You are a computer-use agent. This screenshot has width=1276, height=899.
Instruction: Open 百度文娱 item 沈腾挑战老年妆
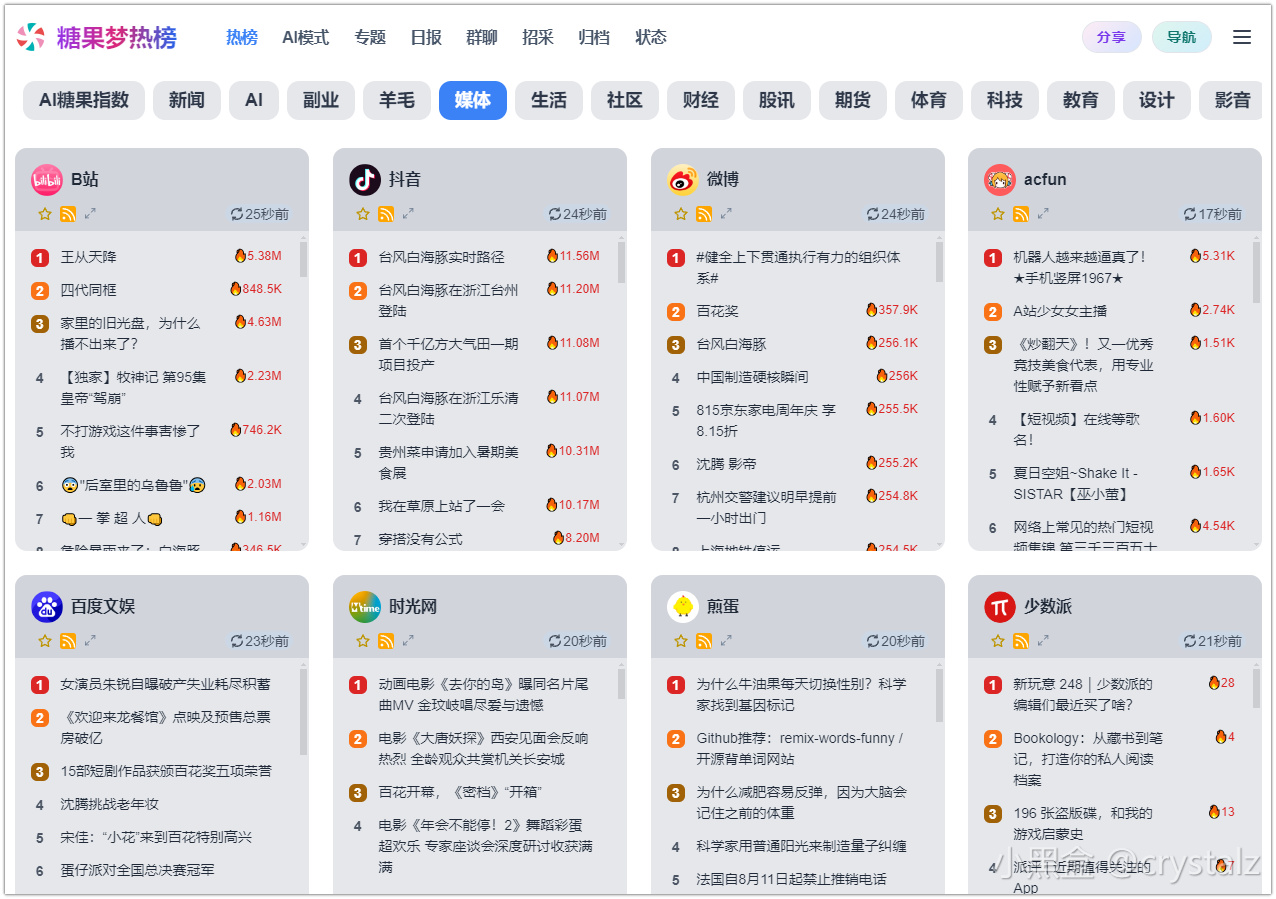tap(109, 804)
